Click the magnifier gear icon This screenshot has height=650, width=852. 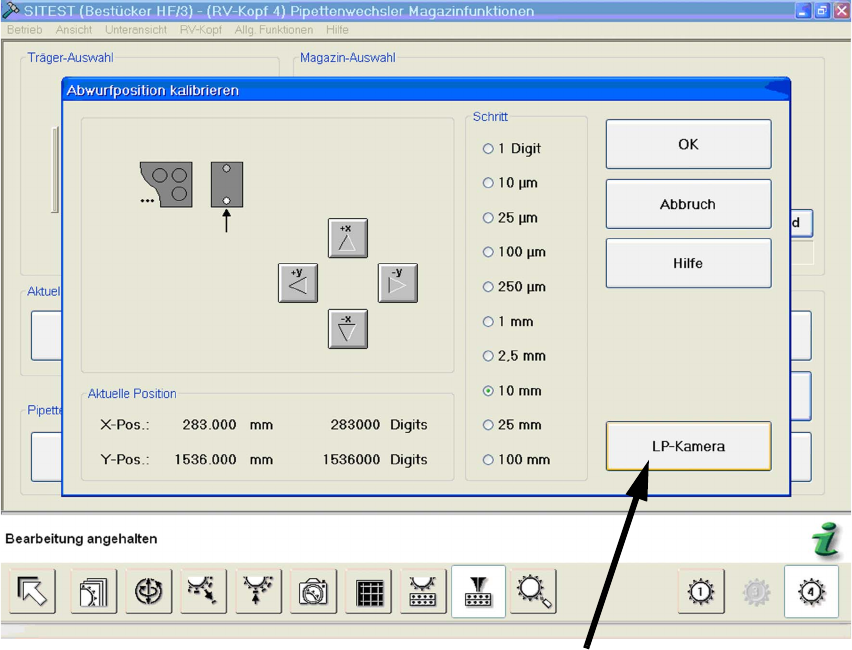531,592
